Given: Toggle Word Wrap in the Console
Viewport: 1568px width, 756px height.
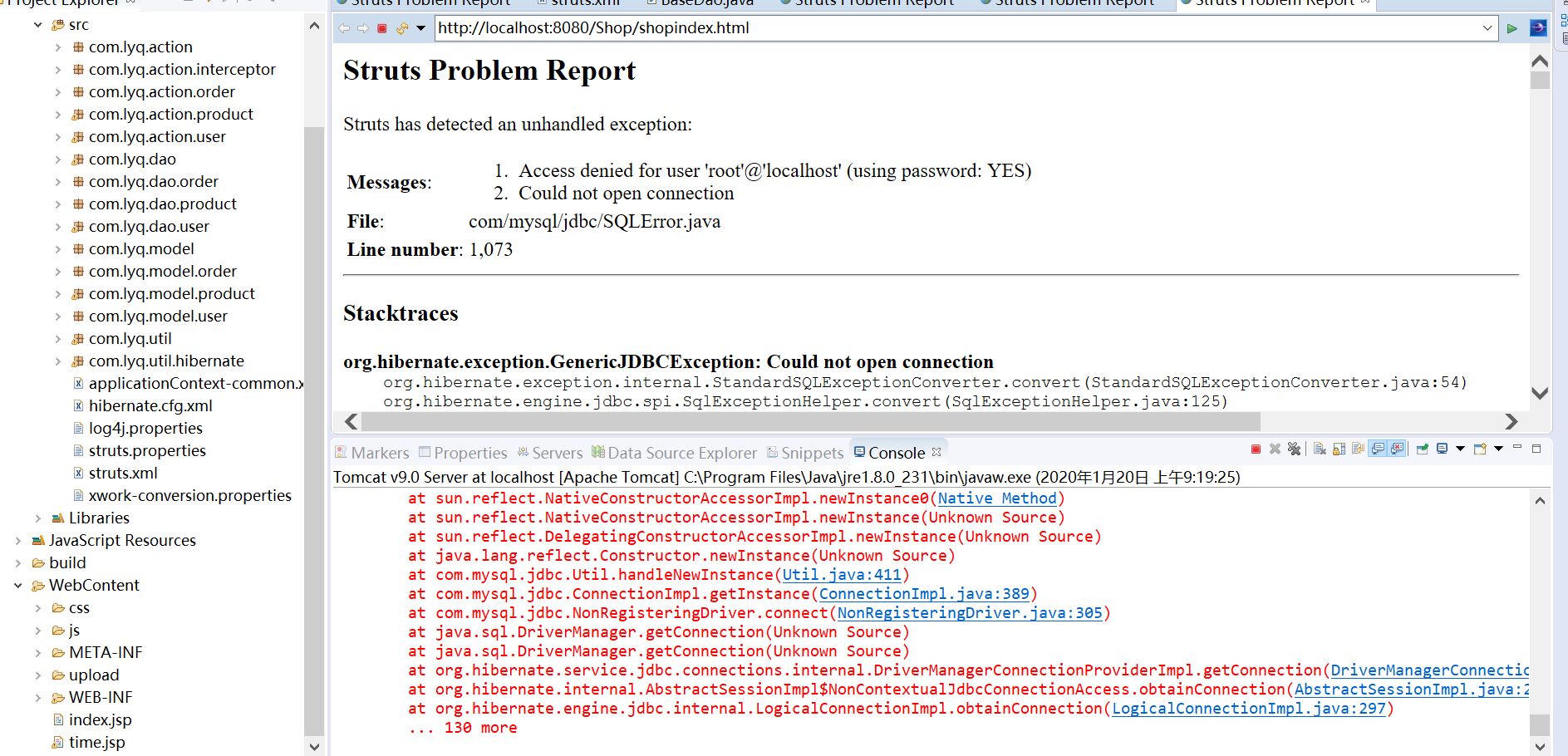Looking at the screenshot, I should (1358, 449).
